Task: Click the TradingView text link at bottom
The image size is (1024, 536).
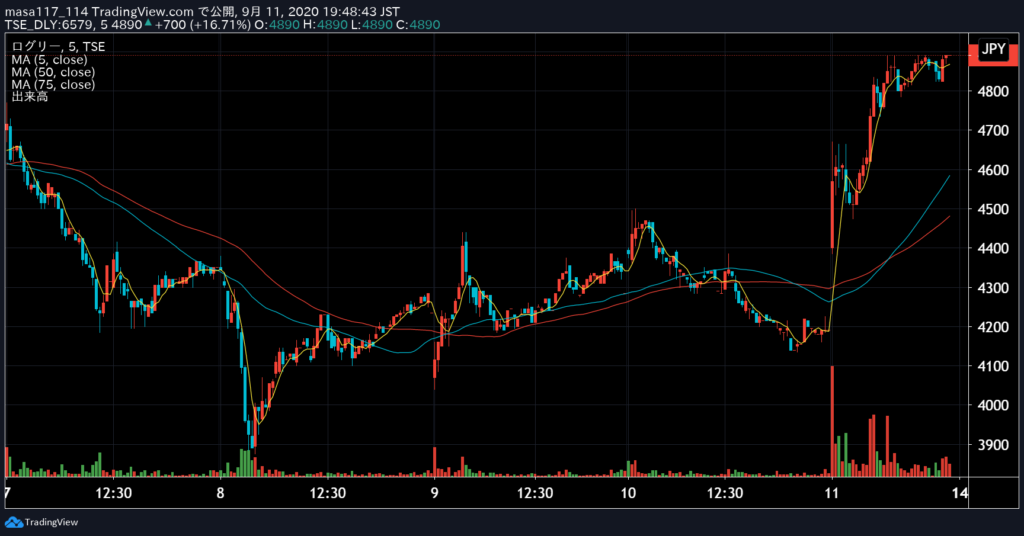Action: 51,522
